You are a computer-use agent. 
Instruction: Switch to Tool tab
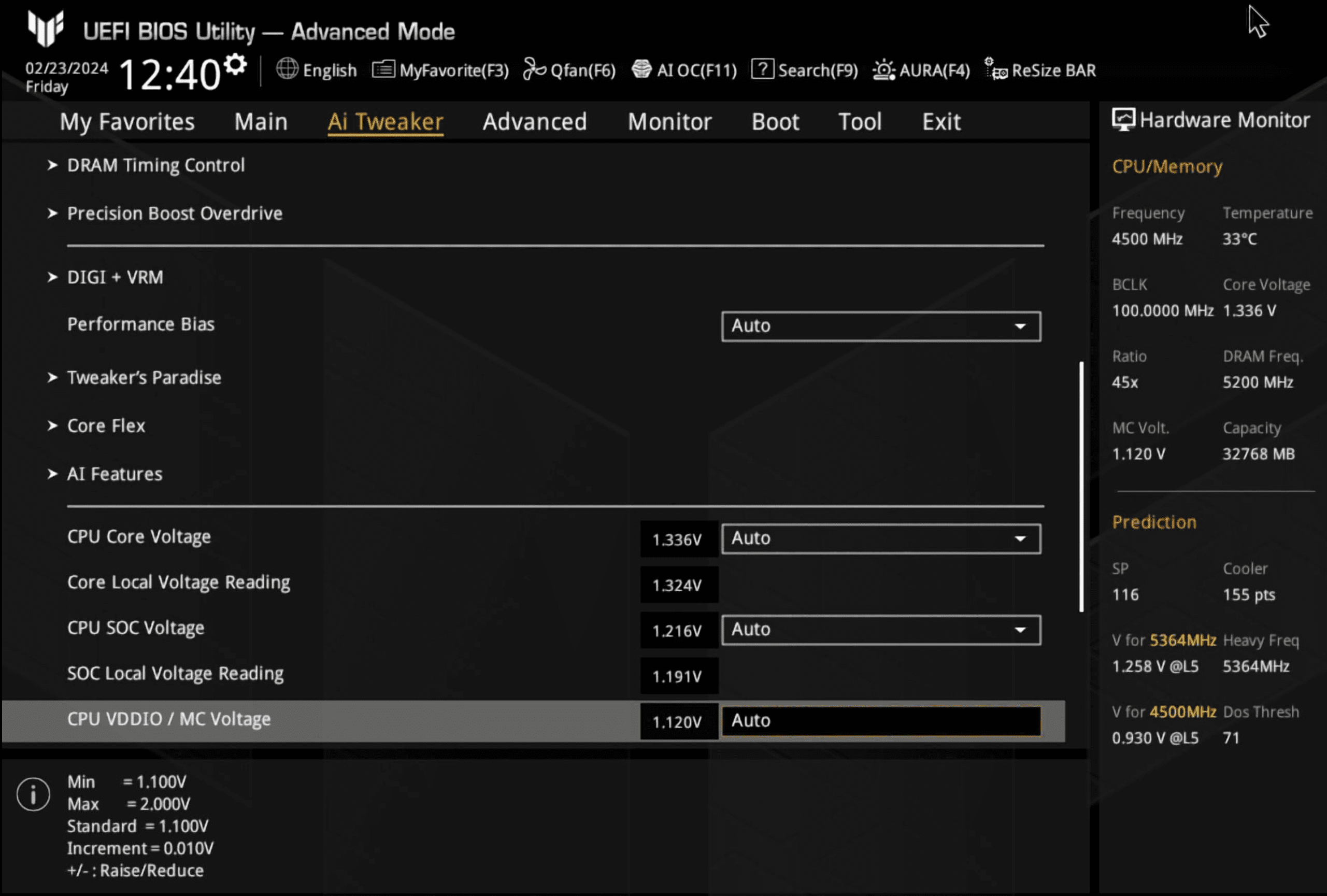pos(860,122)
